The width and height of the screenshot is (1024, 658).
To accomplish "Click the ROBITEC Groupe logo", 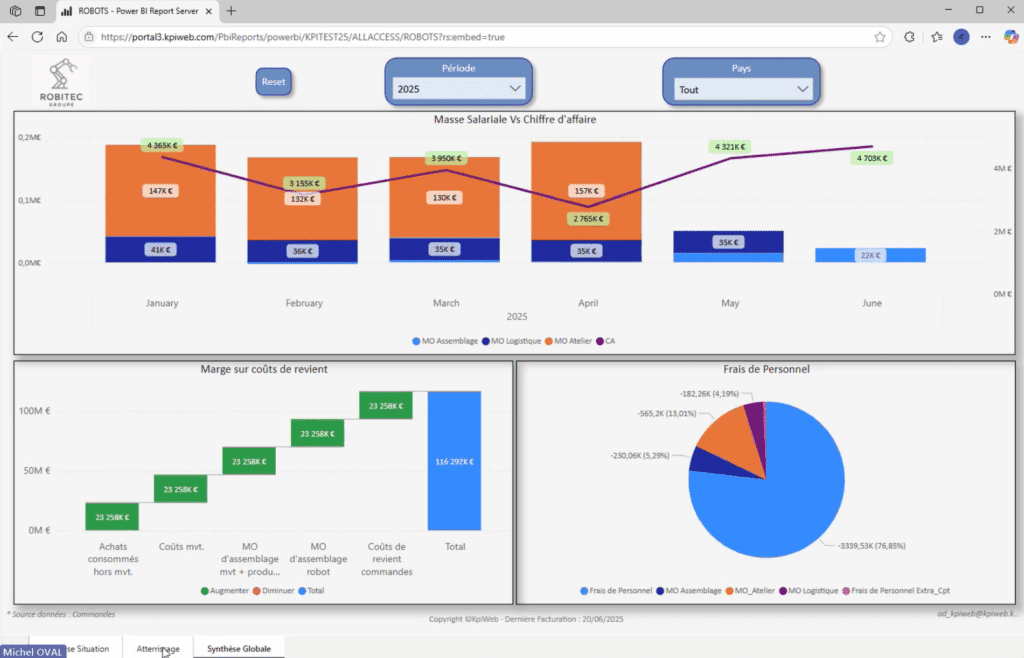I will tap(62, 83).
